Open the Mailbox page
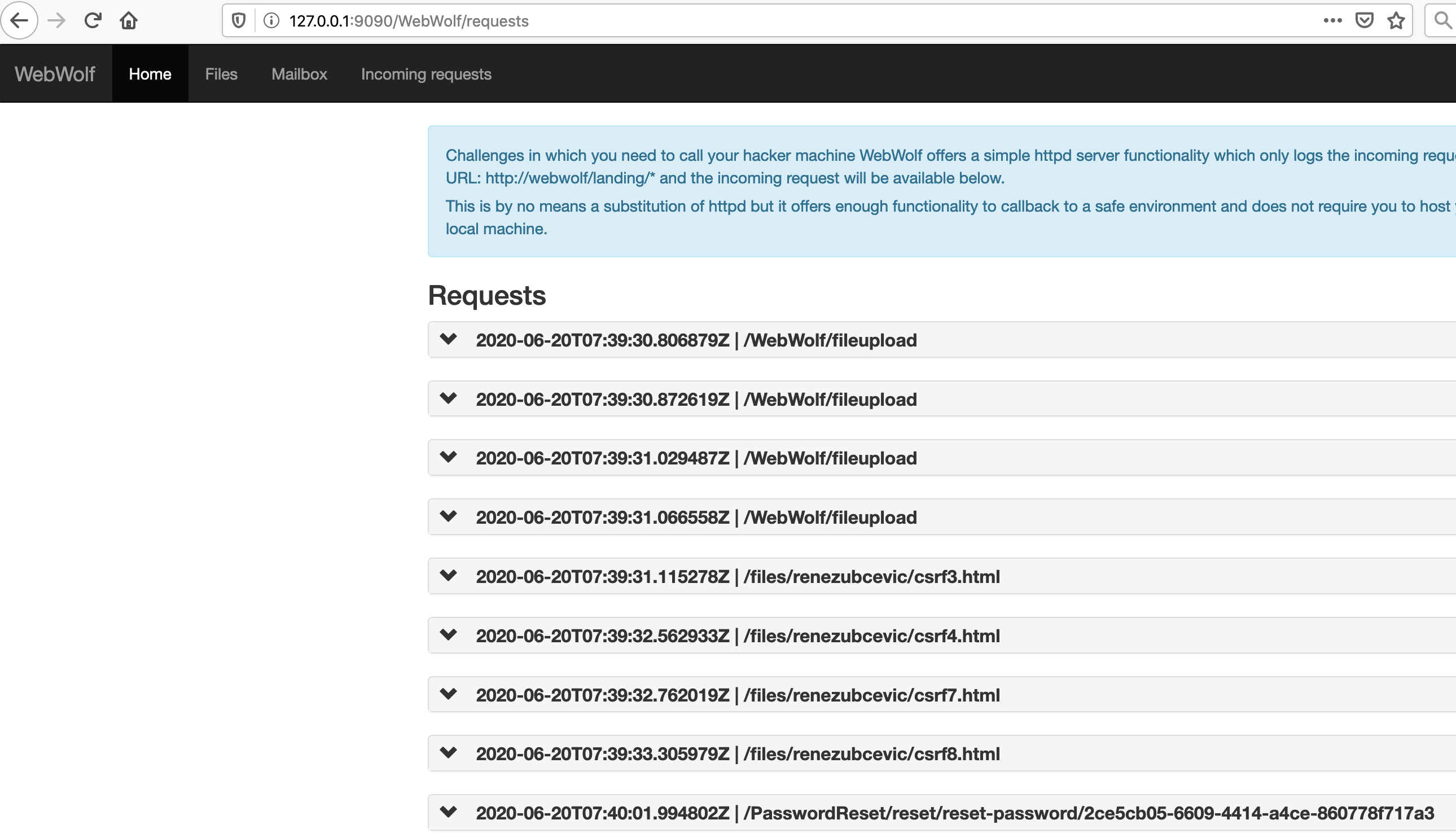This screenshot has width=1456, height=833. pyautogui.click(x=299, y=73)
